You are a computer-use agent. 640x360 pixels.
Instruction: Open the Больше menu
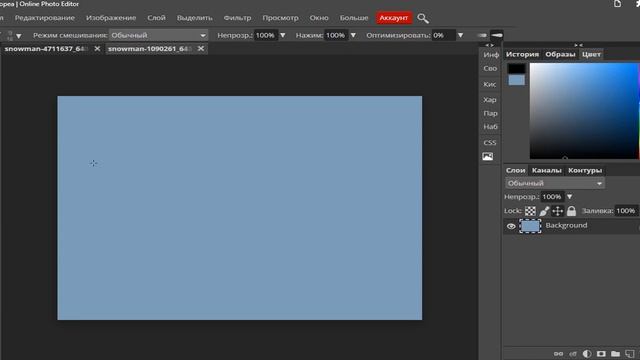coord(354,18)
